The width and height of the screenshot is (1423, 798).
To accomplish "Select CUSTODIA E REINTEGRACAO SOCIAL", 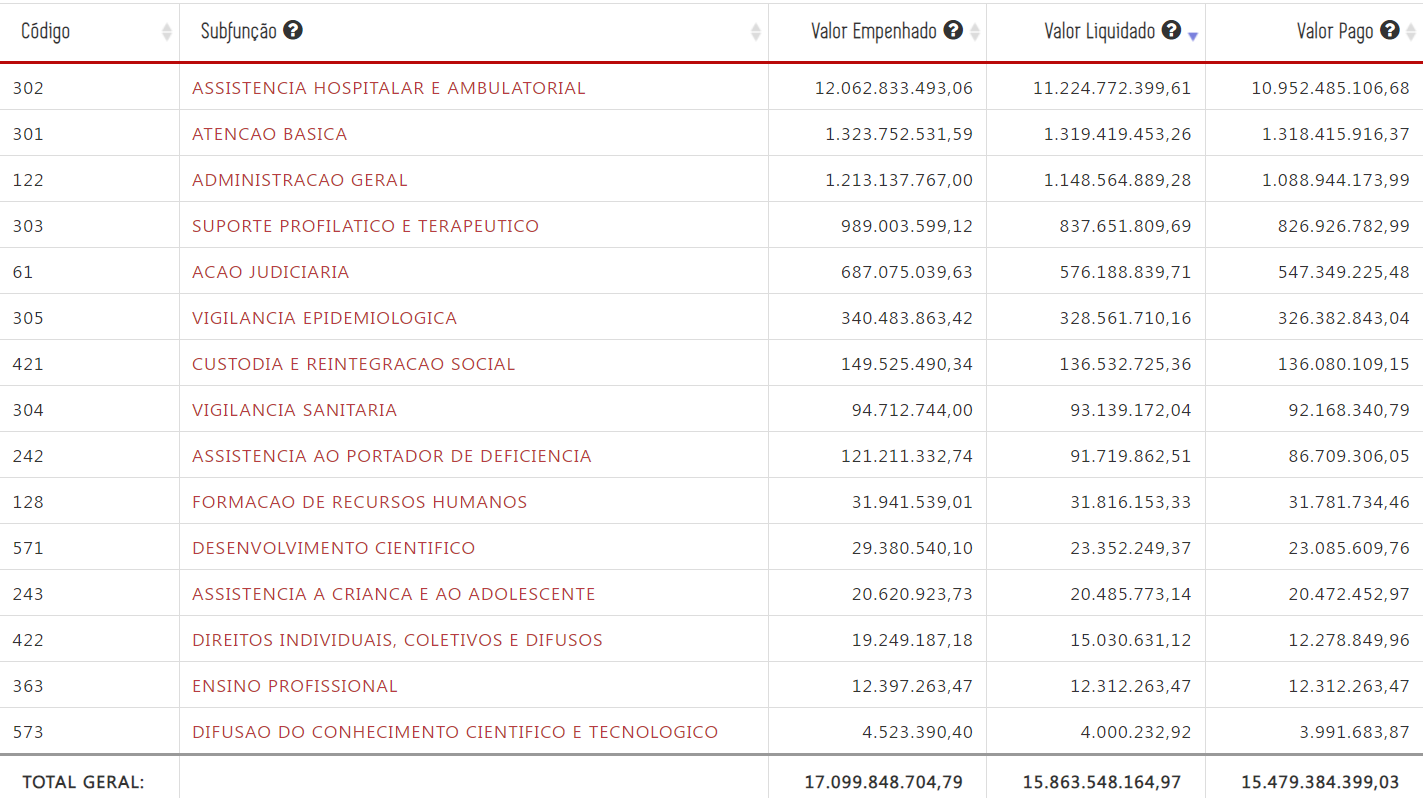I will [x=353, y=364].
